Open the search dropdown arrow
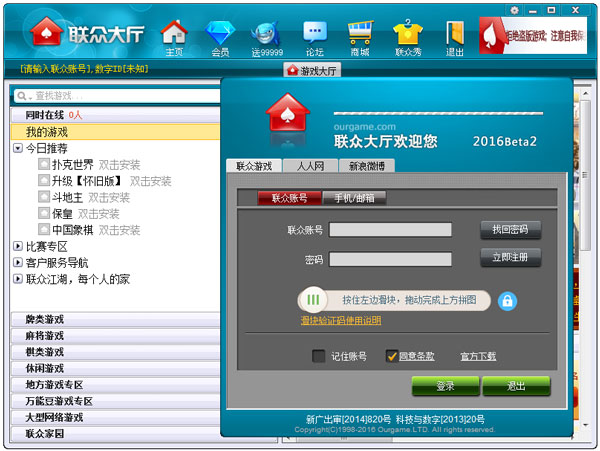The width and height of the screenshot is (600, 451). [29, 97]
